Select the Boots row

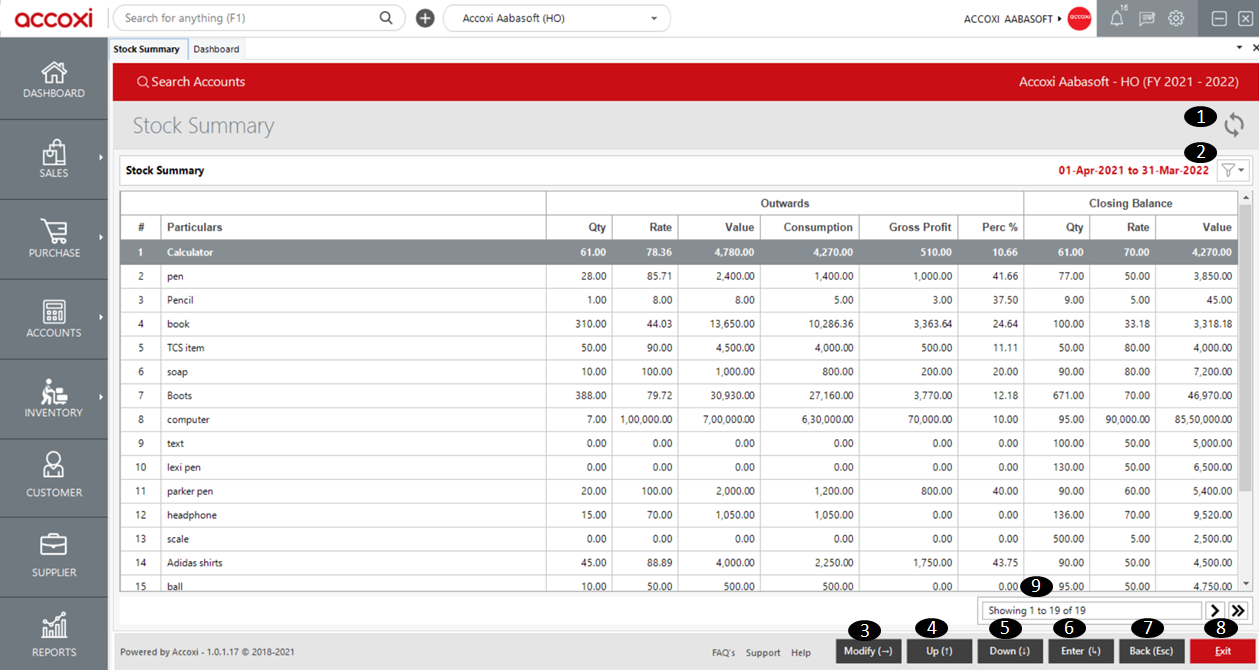tap(679, 396)
